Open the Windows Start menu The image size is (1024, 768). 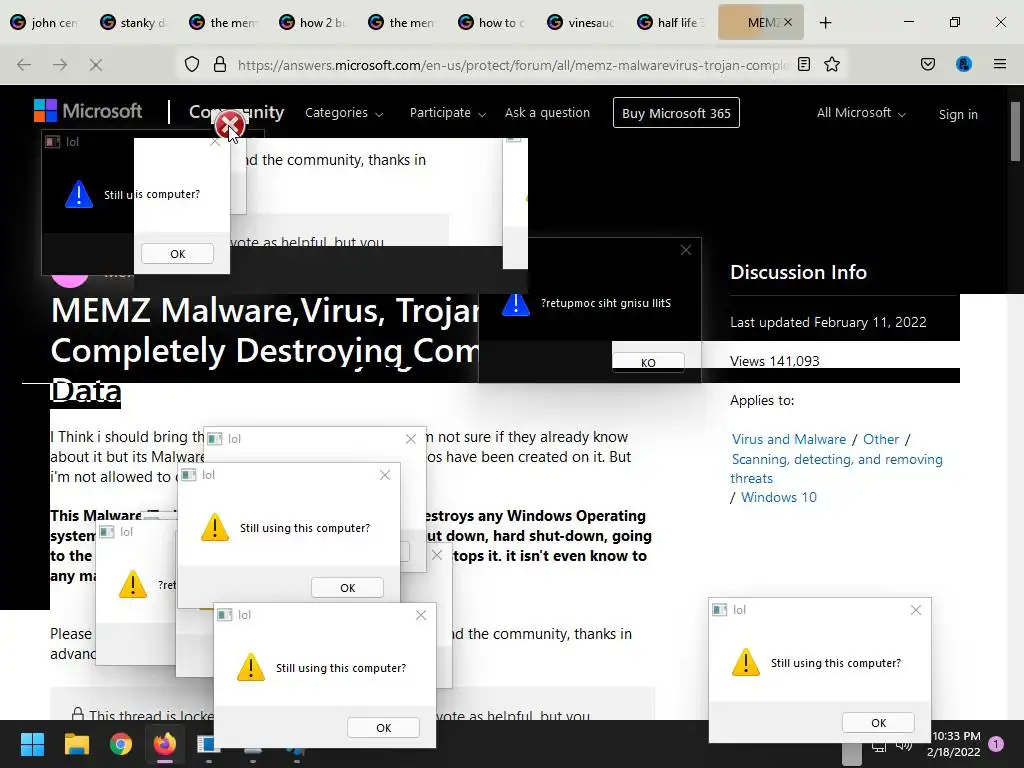pos(32,744)
